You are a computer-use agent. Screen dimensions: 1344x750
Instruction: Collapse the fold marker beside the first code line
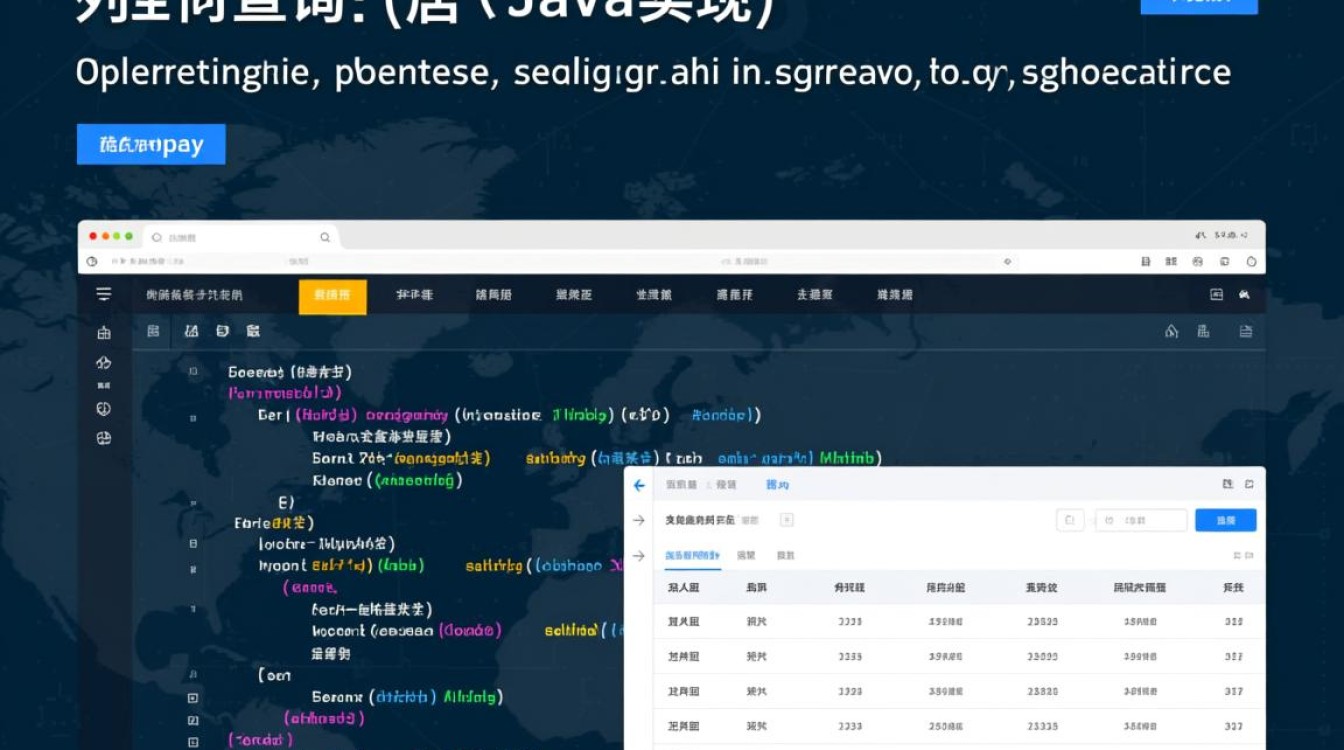[193, 371]
